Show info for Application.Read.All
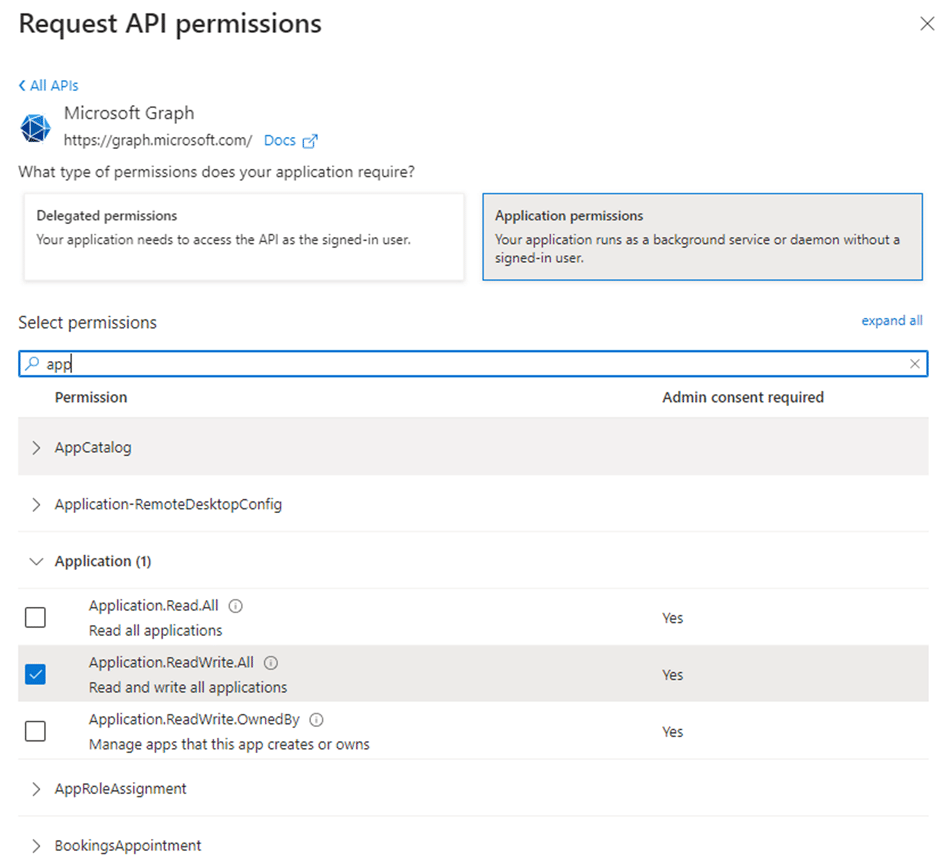Viewport: 940px width, 862px height. [x=236, y=606]
